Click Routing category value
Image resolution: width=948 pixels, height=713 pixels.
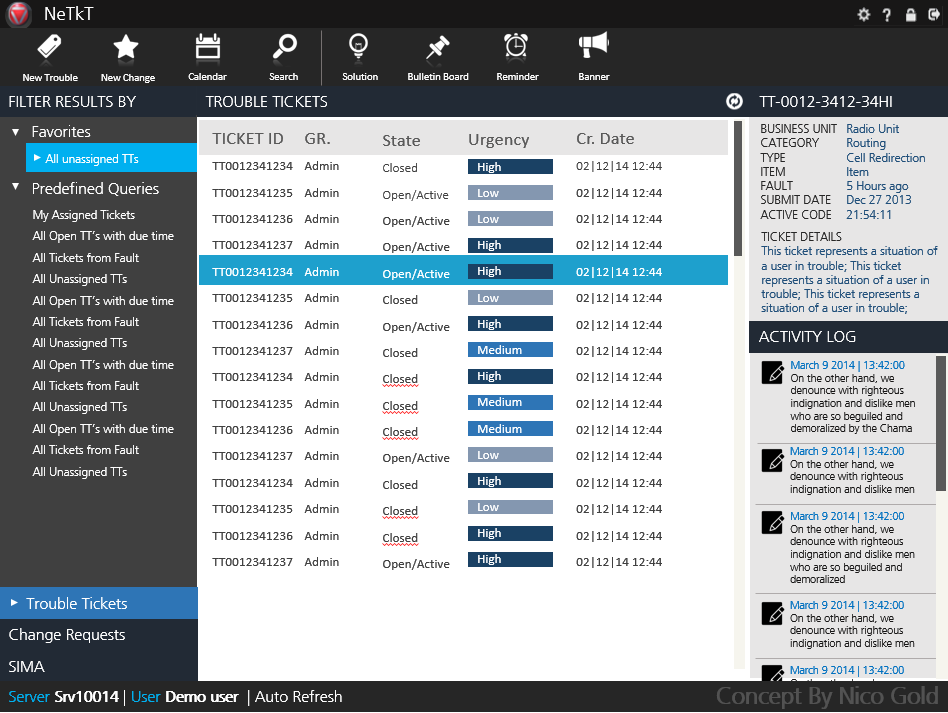866,143
